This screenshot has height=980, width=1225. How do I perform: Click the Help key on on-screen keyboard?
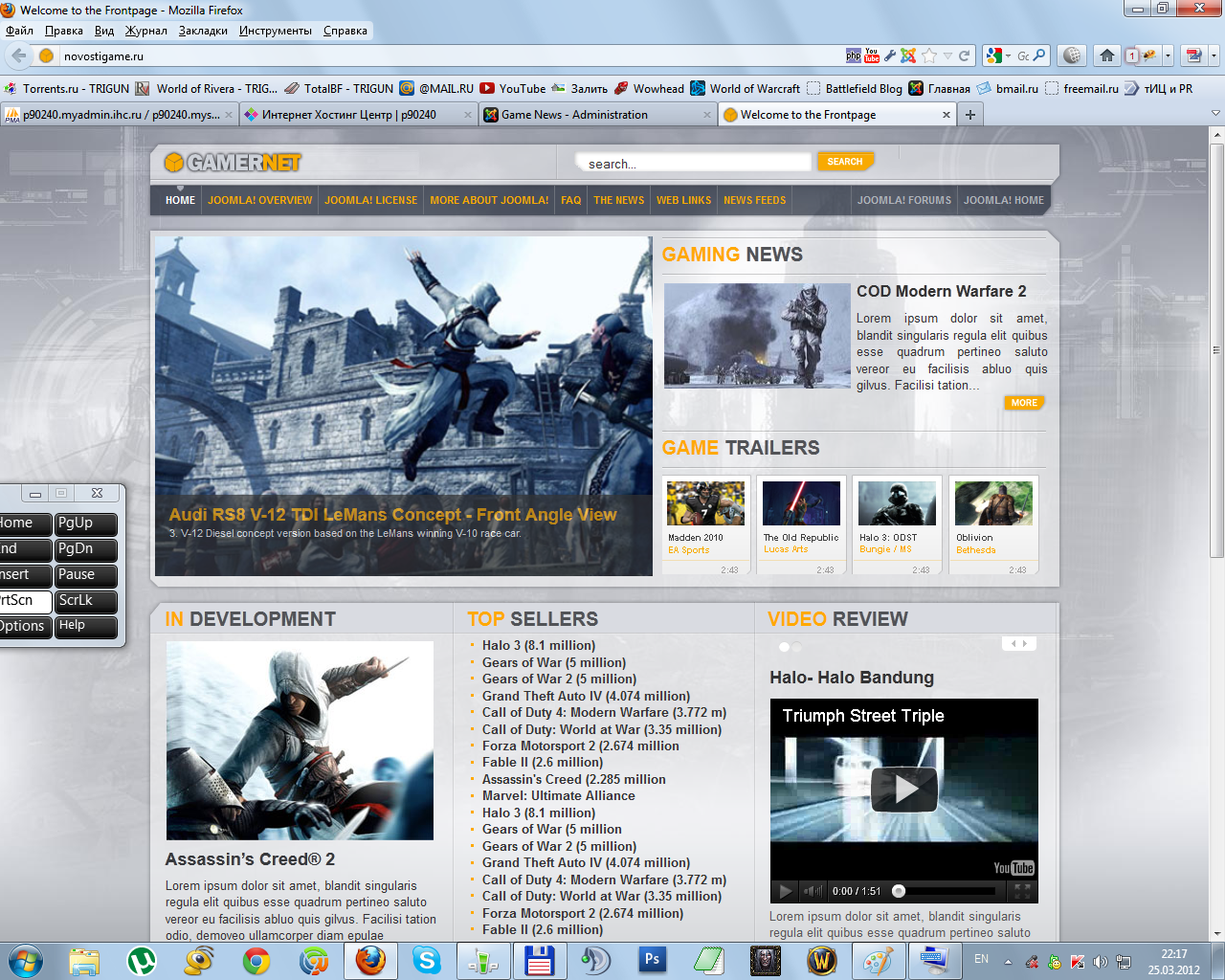pos(85,626)
